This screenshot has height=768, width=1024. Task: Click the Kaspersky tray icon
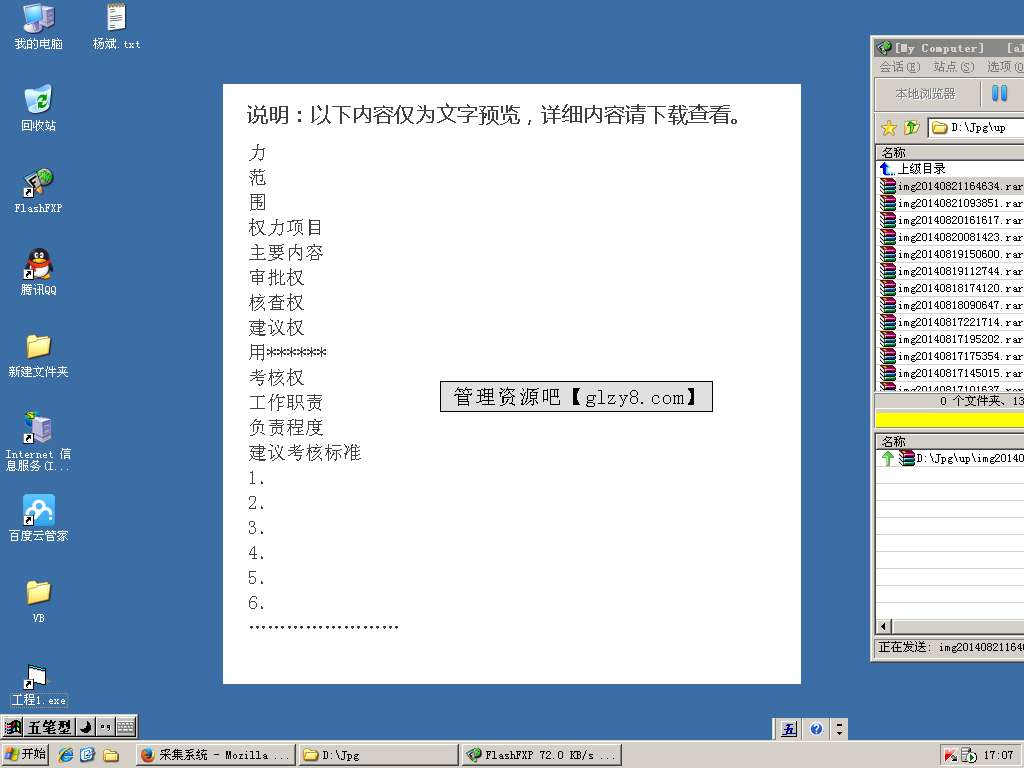point(950,755)
